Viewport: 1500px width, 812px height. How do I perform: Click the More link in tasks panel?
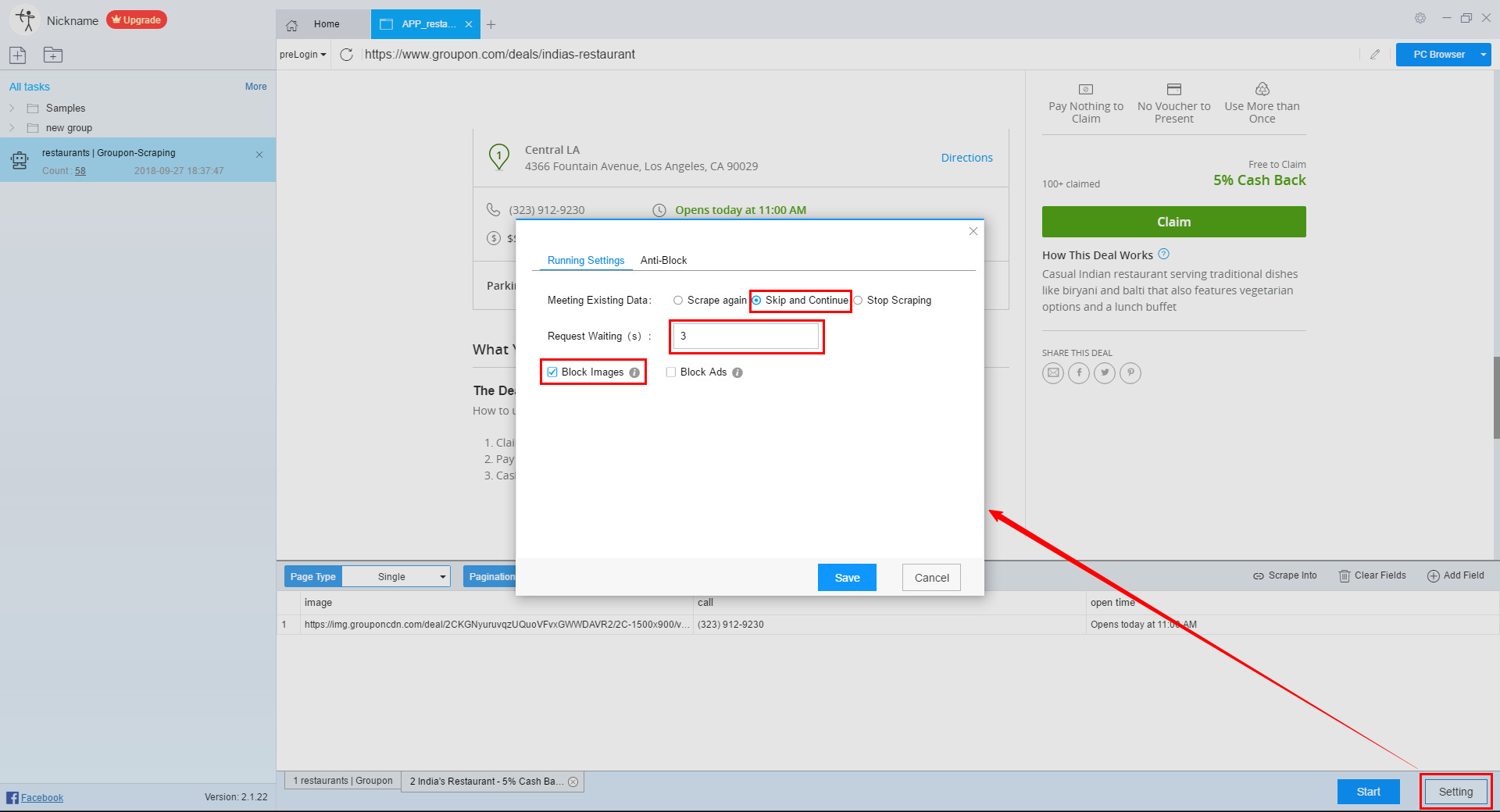pyautogui.click(x=256, y=87)
